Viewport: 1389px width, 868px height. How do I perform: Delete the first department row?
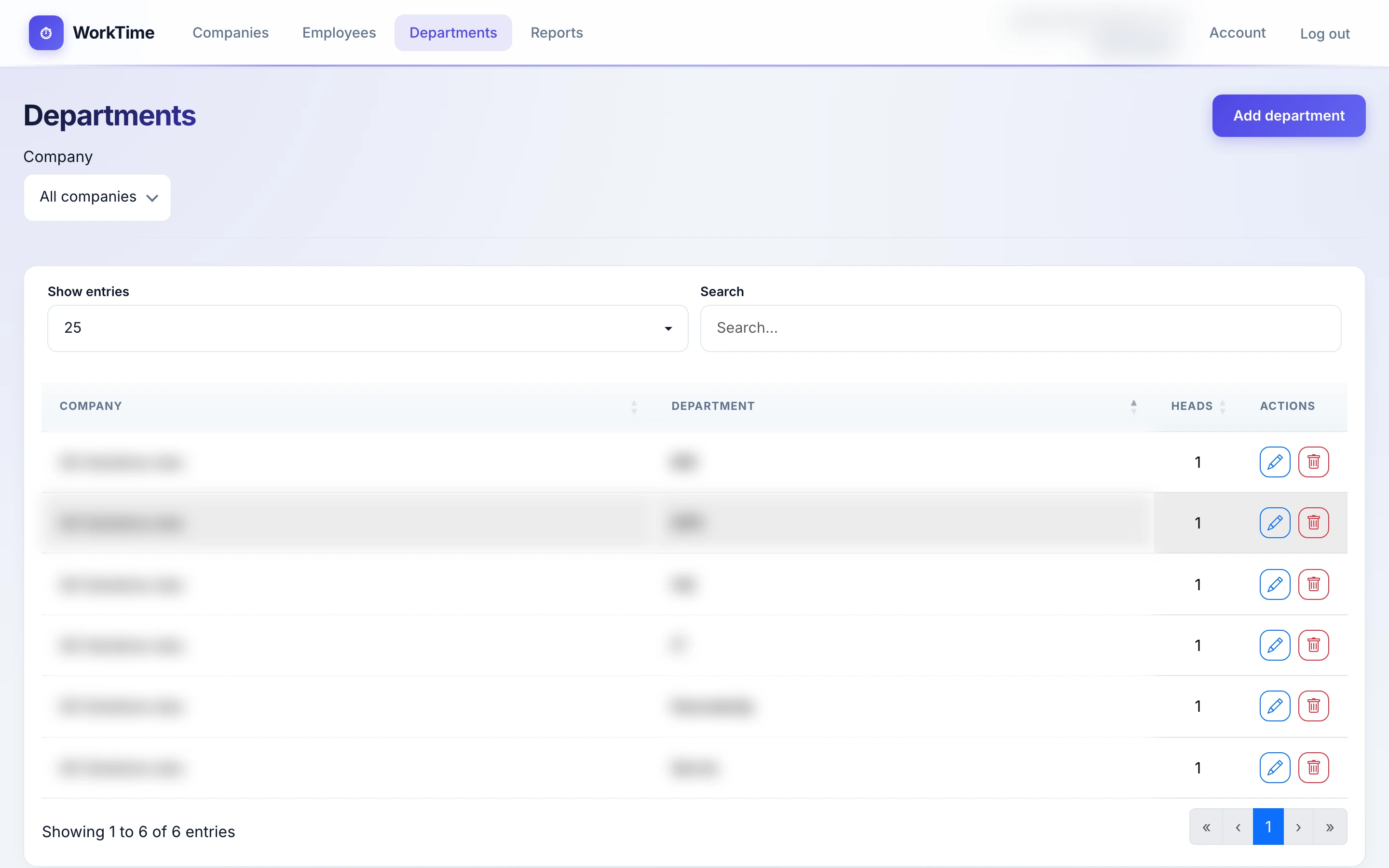pyautogui.click(x=1313, y=462)
